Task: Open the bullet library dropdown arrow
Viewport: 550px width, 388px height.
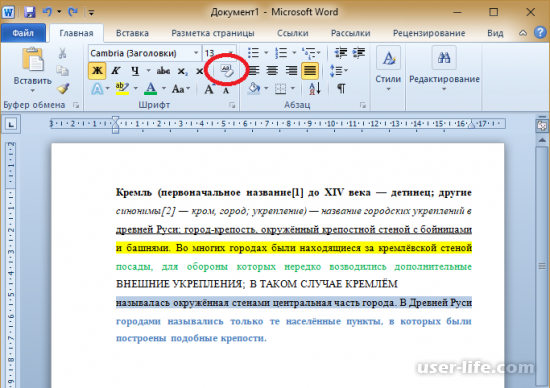Action: pyautogui.click(x=266, y=53)
